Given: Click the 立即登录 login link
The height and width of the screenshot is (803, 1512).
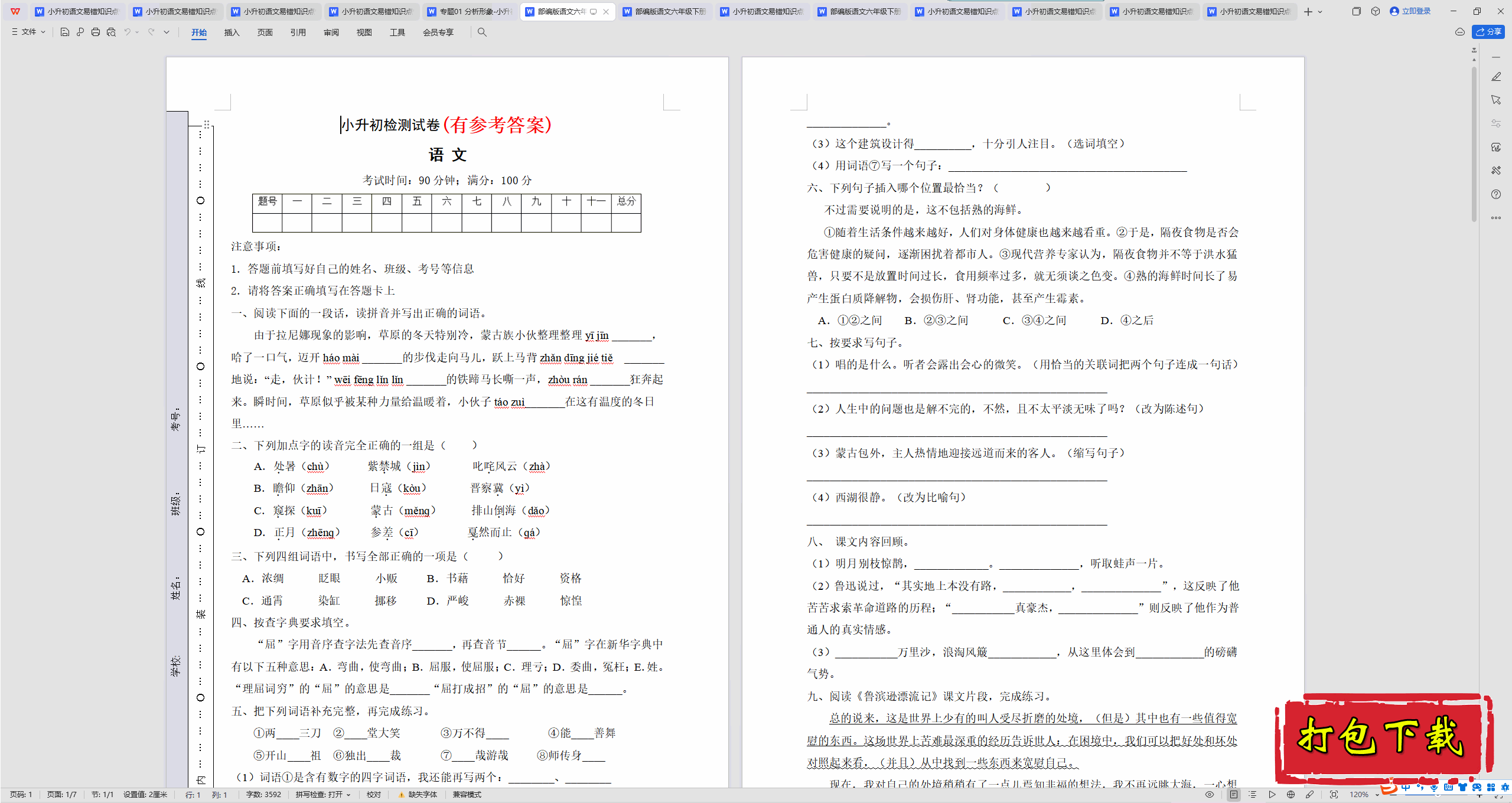Looking at the screenshot, I should point(1410,11).
